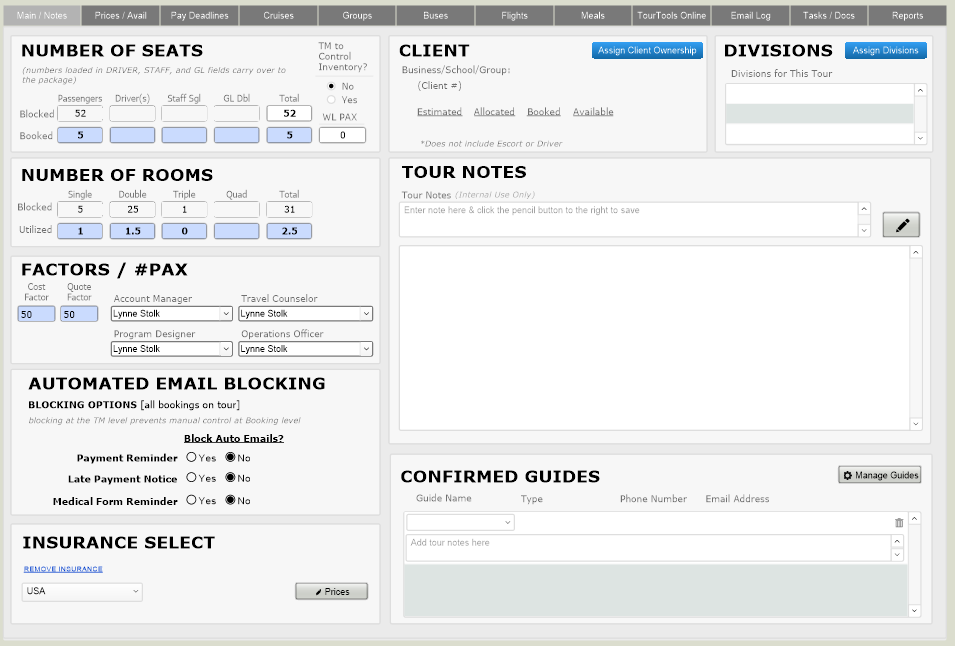Click the Estimated link under Client
Screen dimensions: 955x646
[439, 111]
